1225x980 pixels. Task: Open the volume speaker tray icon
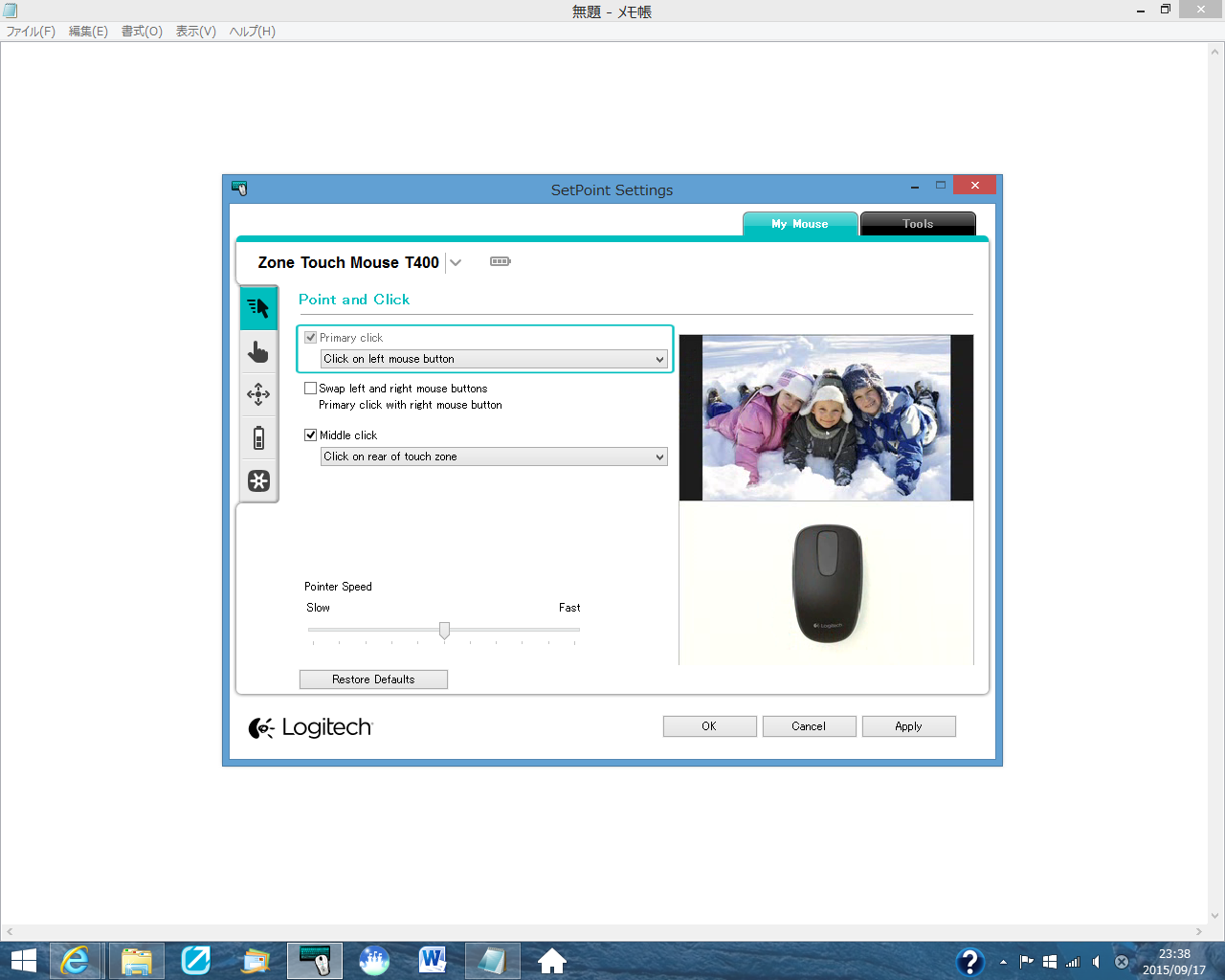click(x=1097, y=962)
